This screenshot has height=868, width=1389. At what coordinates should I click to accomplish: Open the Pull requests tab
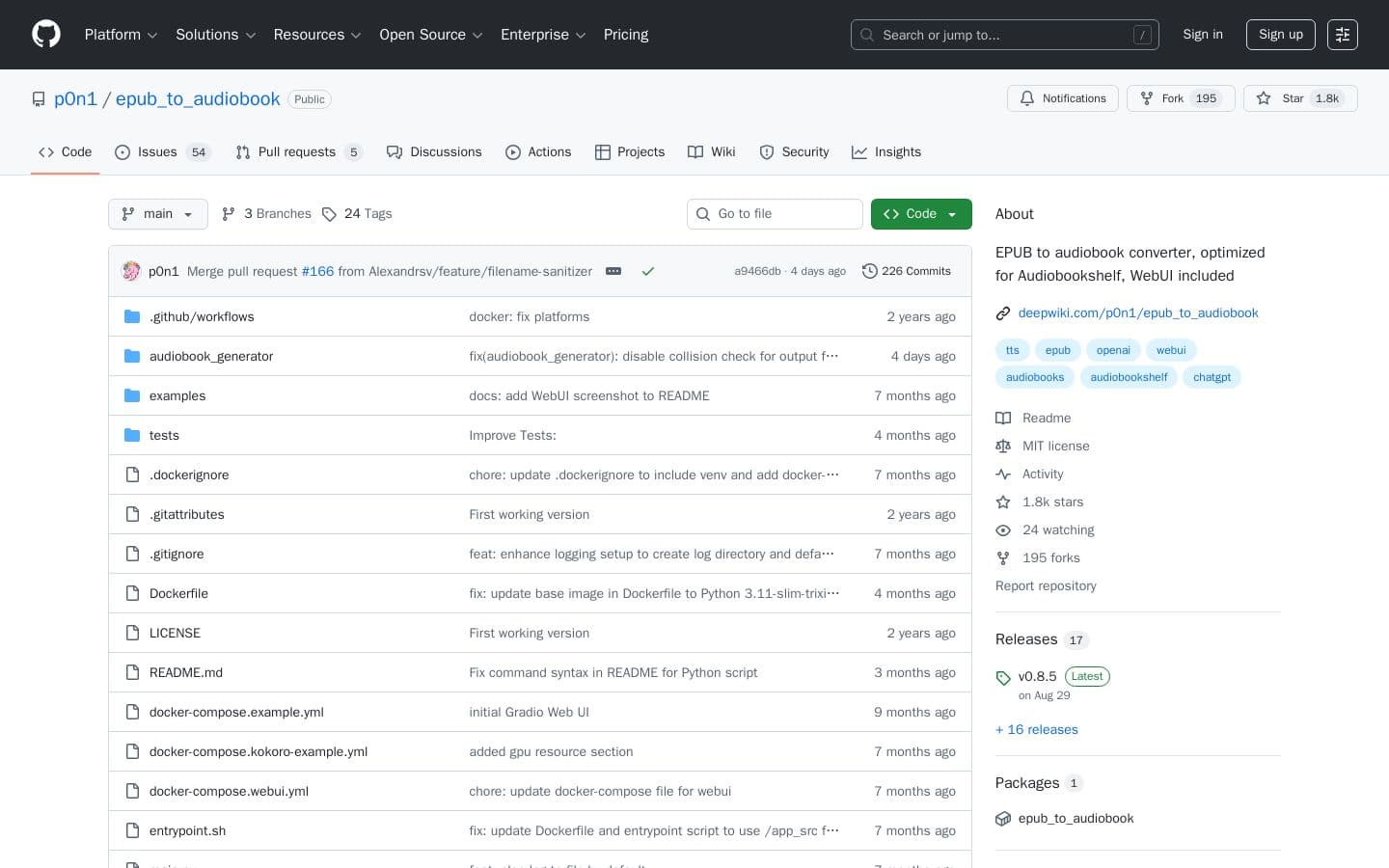pyautogui.click(x=296, y=152)
